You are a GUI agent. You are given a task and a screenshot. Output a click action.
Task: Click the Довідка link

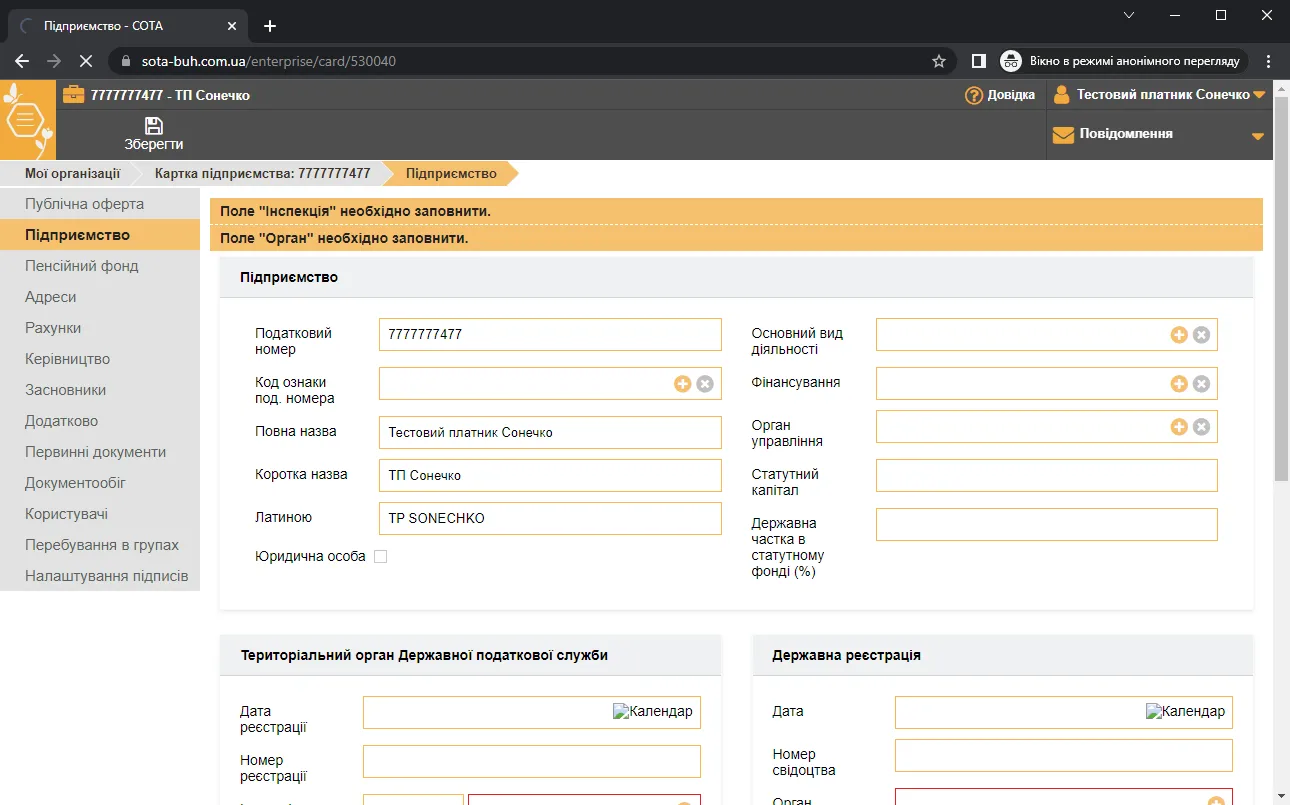[1012, 95]
